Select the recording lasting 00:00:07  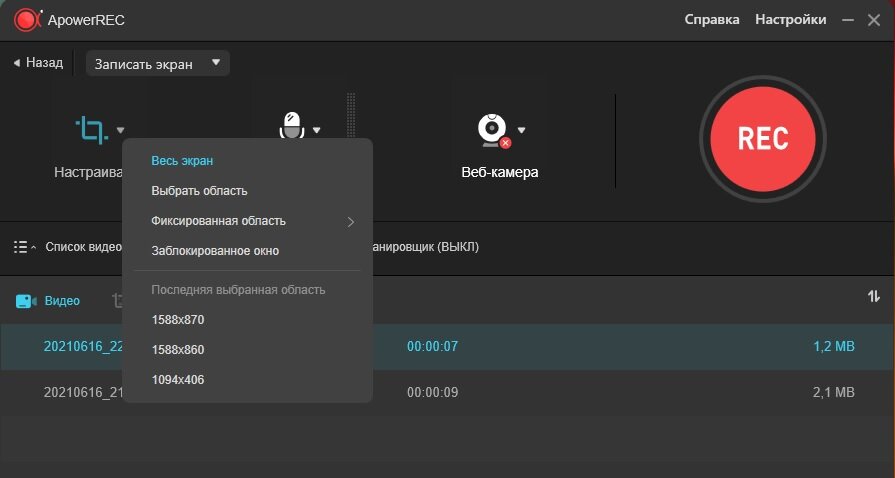tap(432, 347)
